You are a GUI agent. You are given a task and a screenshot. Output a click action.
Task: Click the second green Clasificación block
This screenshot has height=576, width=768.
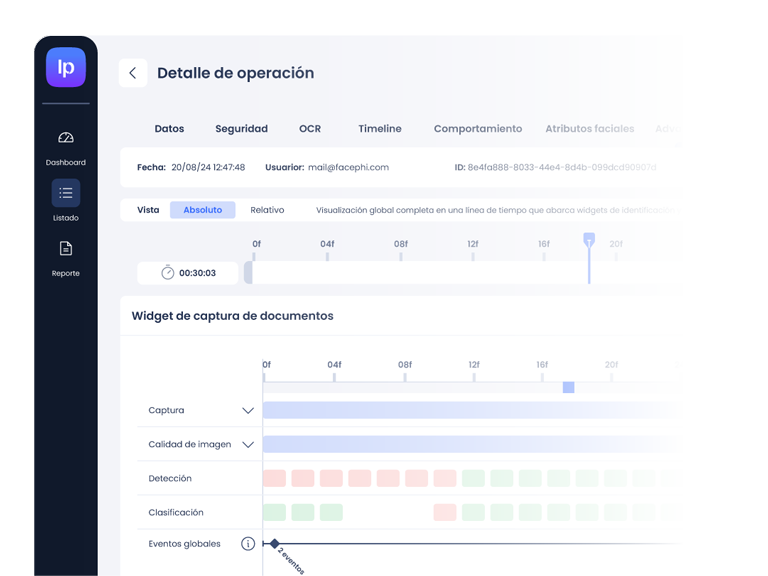coord(303,512)
